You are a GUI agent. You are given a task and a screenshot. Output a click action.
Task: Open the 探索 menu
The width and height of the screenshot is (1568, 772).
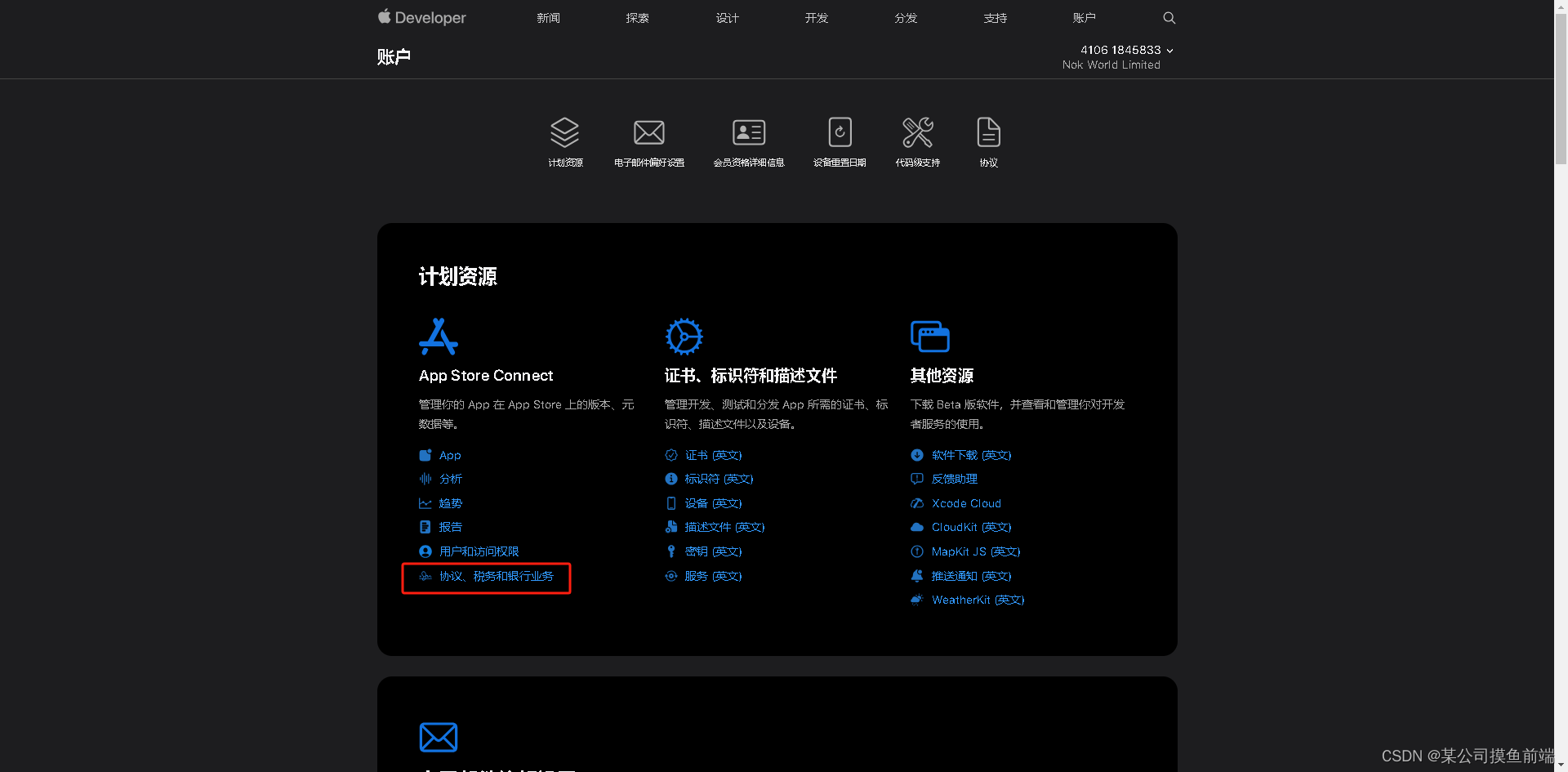(638, 18)
